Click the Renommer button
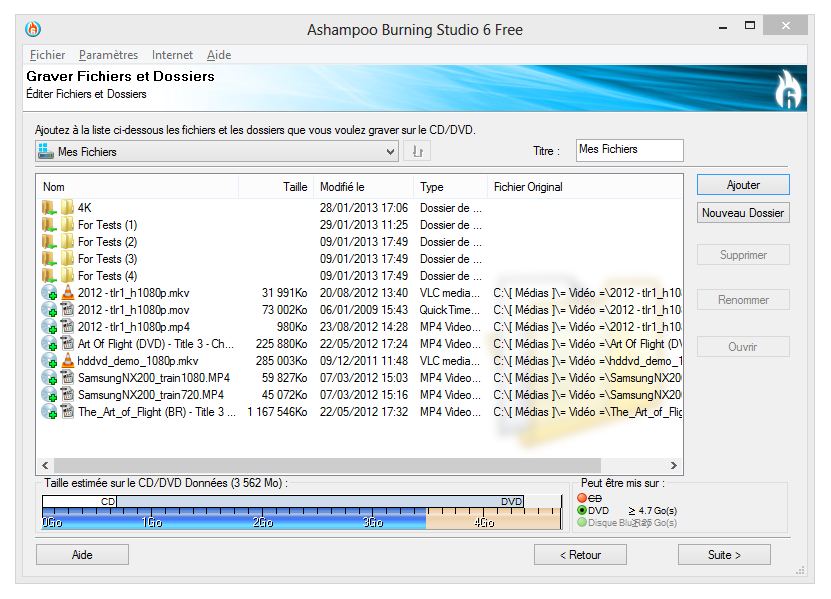 pos(743,300)
